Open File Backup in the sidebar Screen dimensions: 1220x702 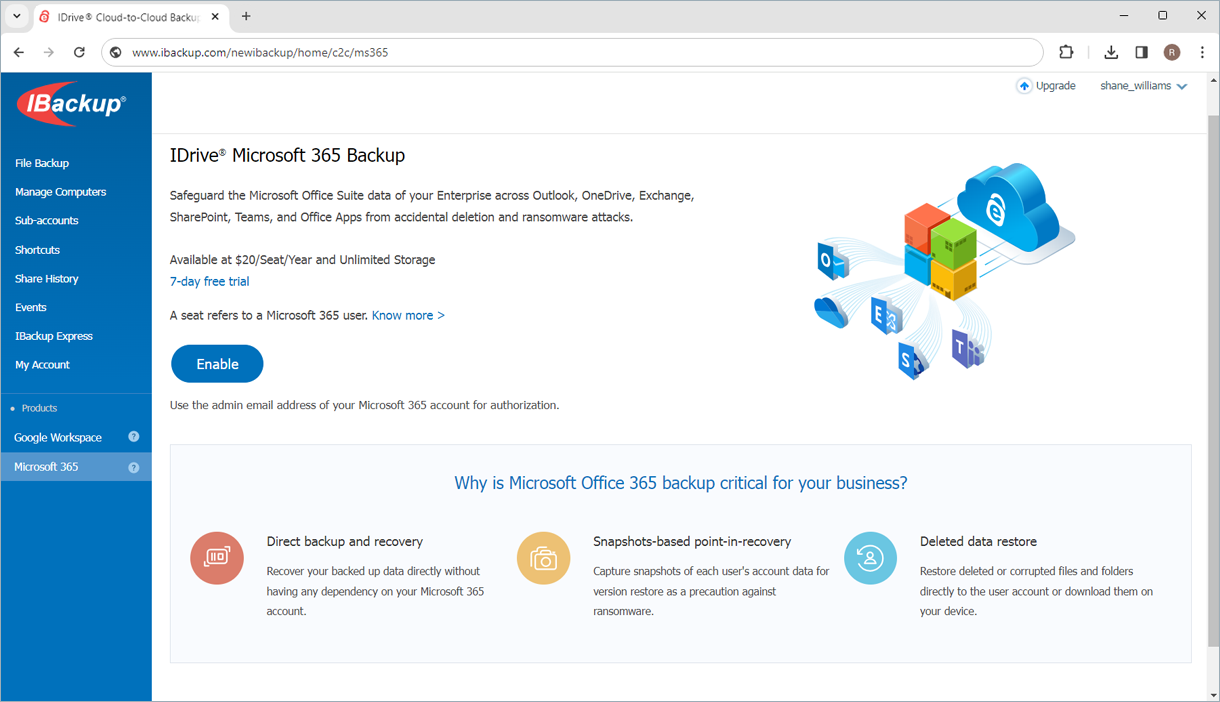point(42,163)
